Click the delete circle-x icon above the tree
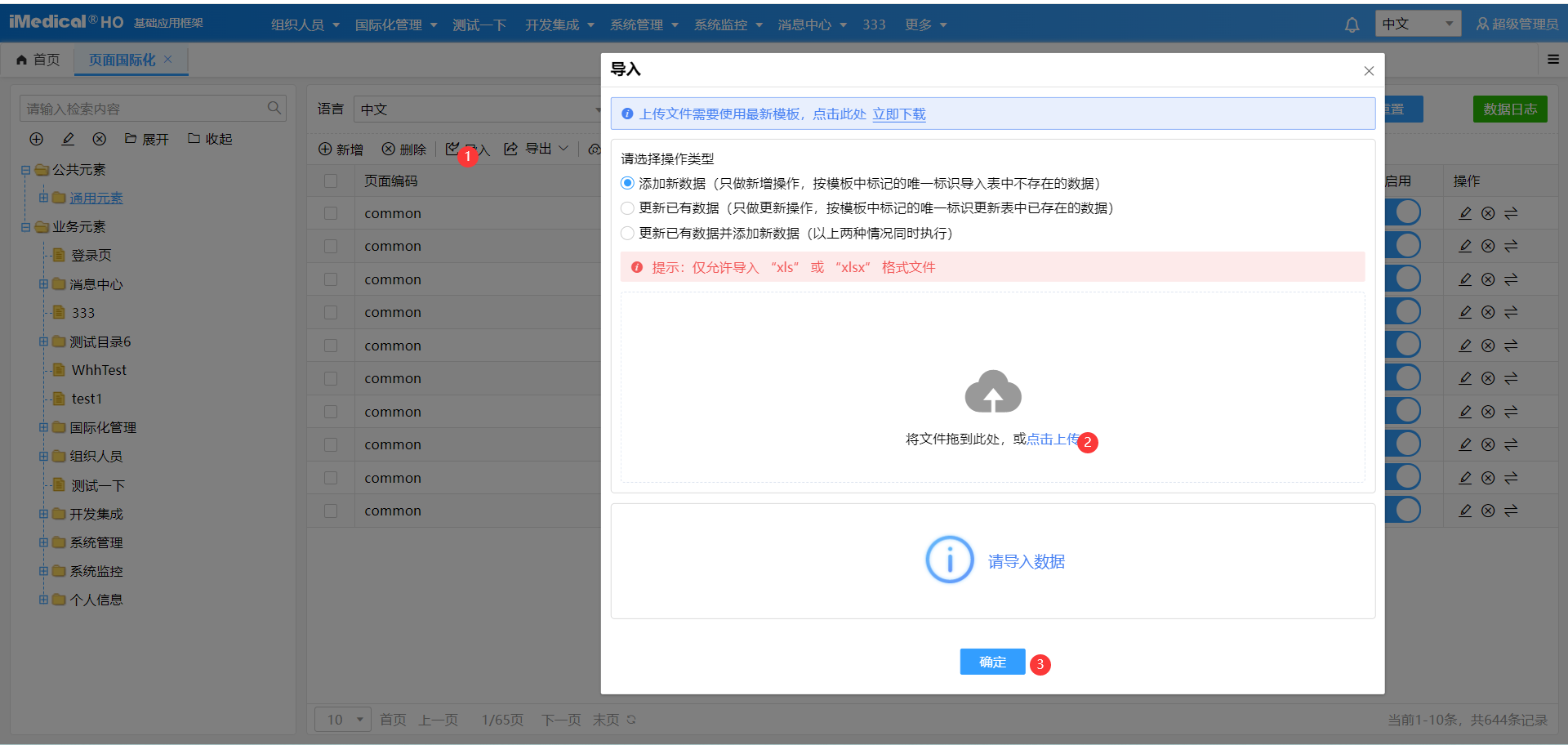 coord(99,139)
